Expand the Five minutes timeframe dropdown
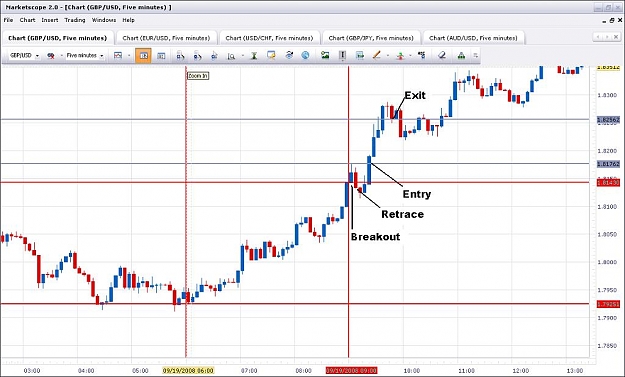 click(102, 56)
